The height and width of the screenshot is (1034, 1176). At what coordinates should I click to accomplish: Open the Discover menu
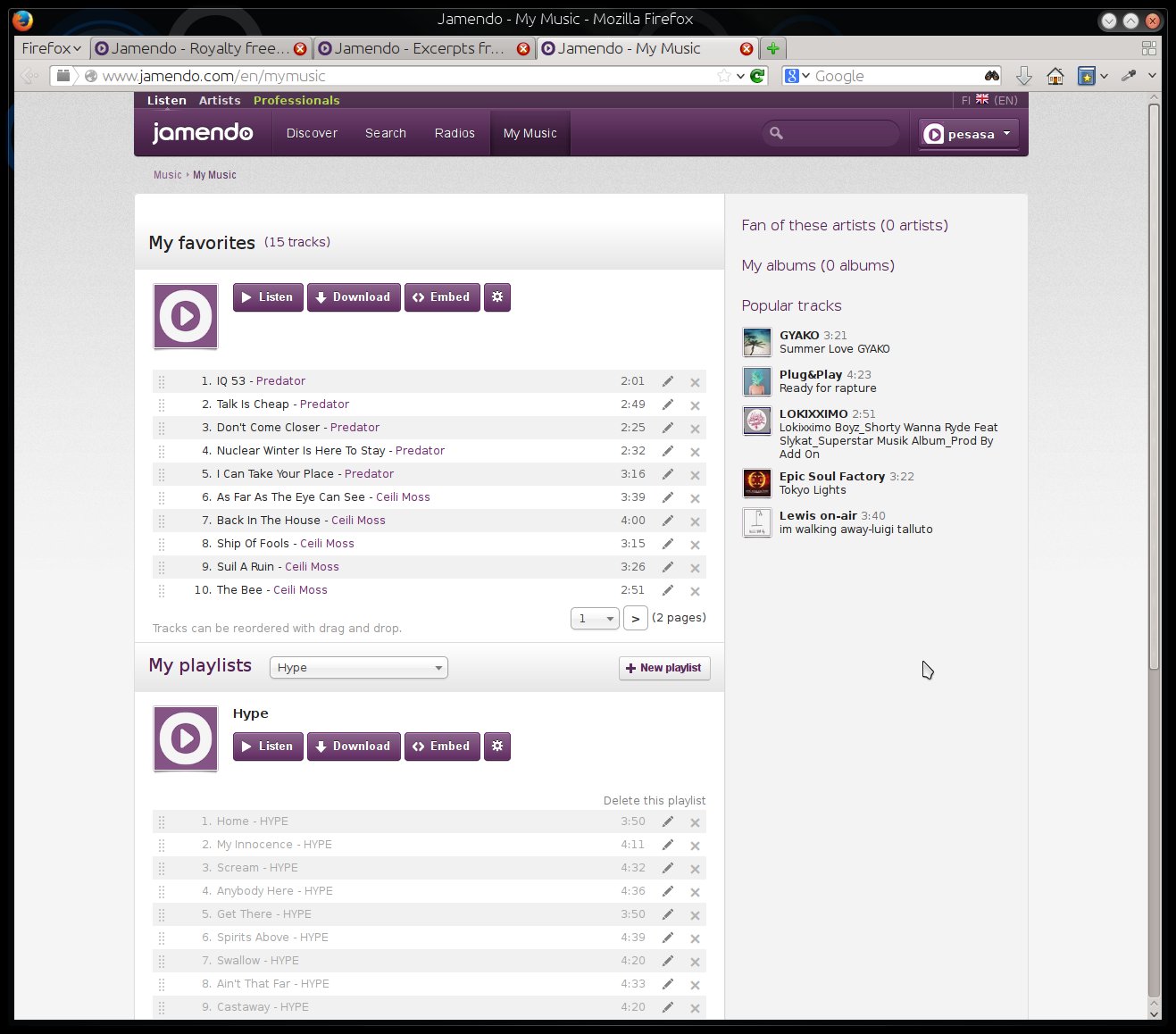(312, 133)
